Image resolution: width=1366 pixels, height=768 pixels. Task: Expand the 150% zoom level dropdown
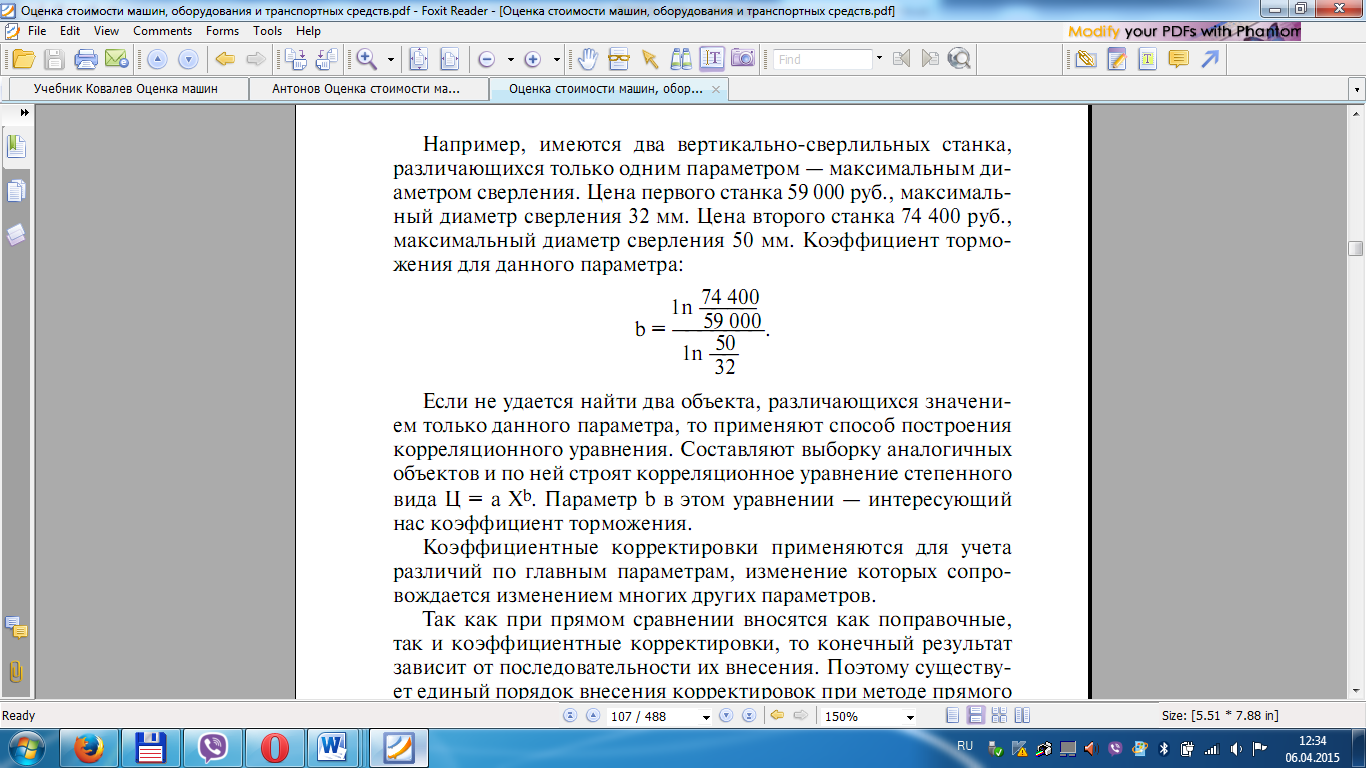(x=909, y=717)
